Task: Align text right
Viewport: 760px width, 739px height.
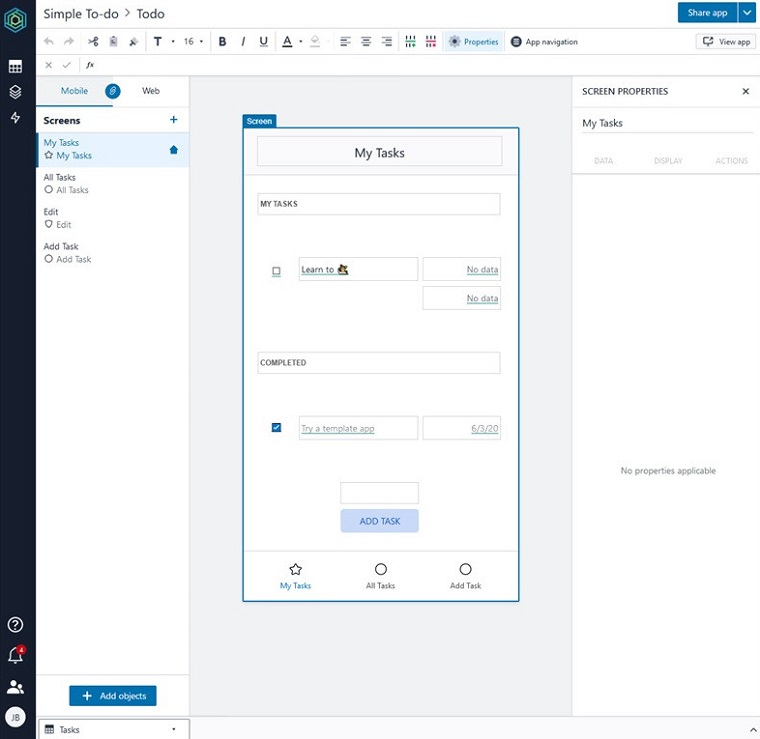Action: coord(387,42)
